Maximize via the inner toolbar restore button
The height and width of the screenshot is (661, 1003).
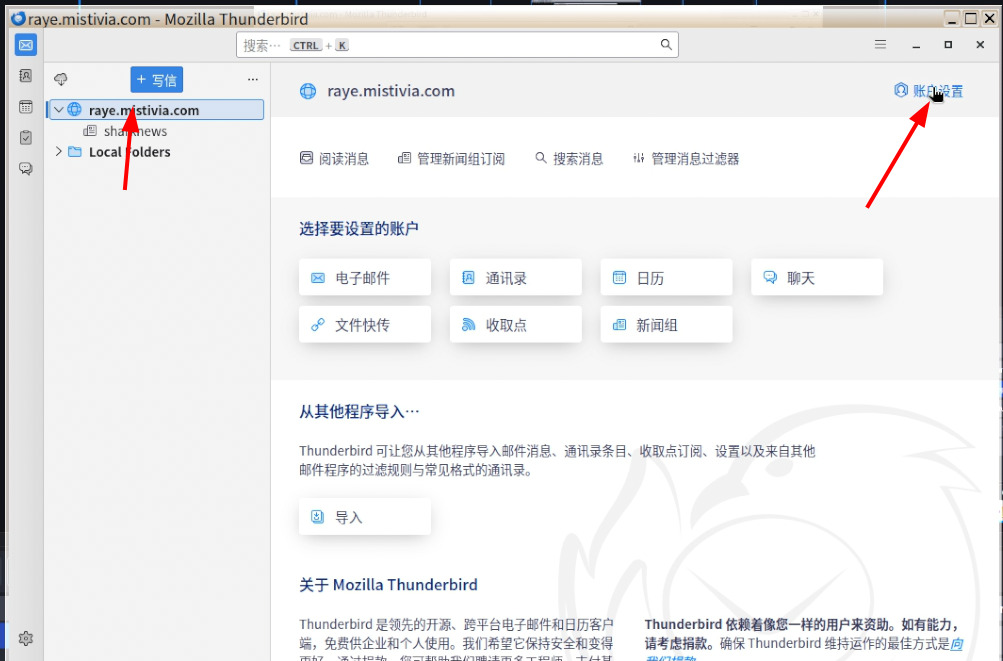click(x=948, y=44)
